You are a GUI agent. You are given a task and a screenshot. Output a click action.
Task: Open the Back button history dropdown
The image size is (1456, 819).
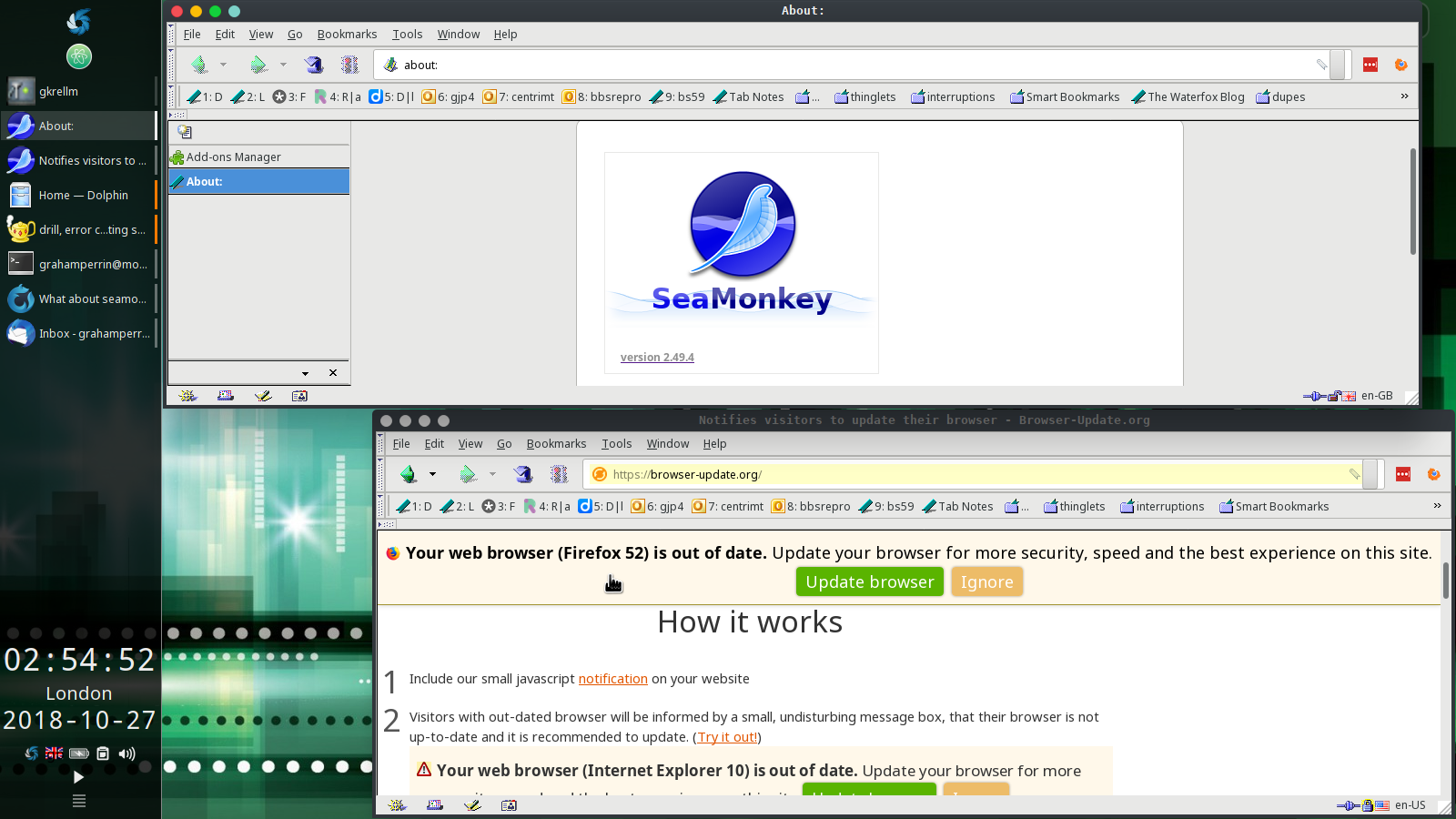pos(223,64)
